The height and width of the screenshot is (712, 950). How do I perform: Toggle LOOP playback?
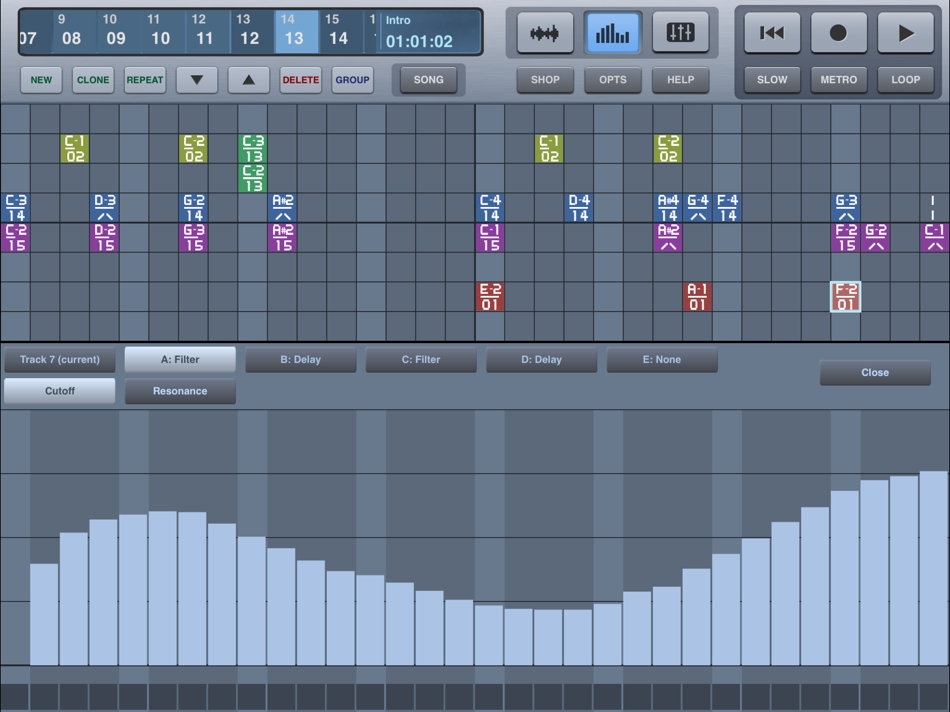coord(906,80)
